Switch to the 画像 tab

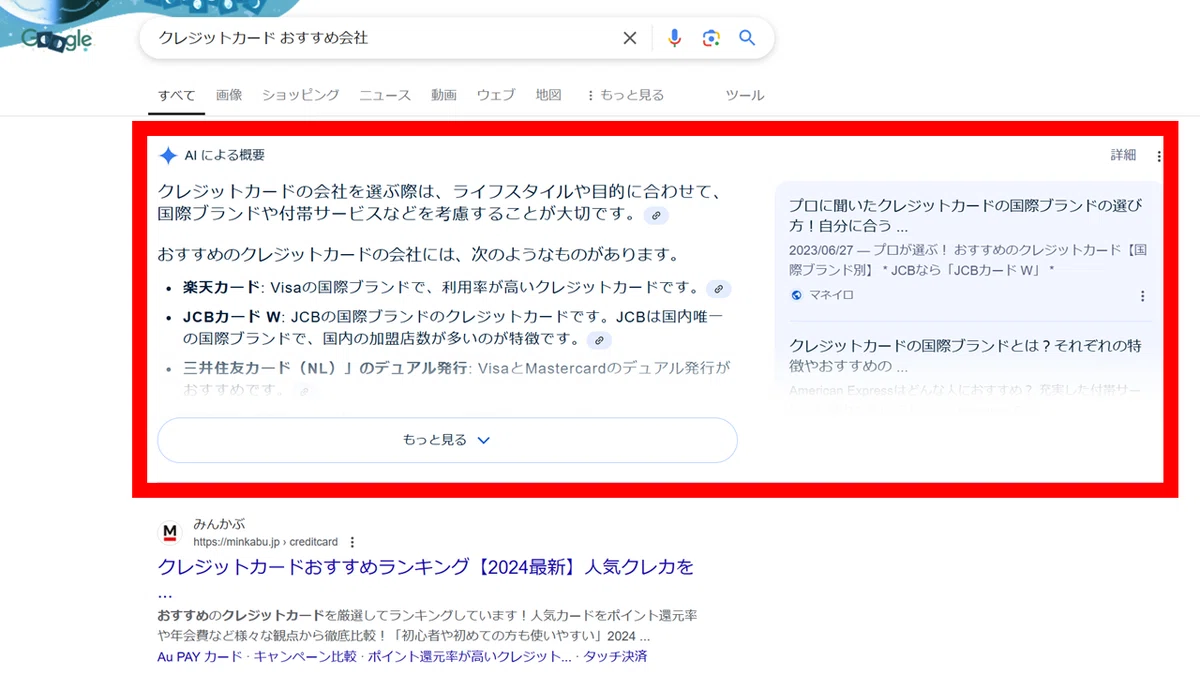[229, 95]
